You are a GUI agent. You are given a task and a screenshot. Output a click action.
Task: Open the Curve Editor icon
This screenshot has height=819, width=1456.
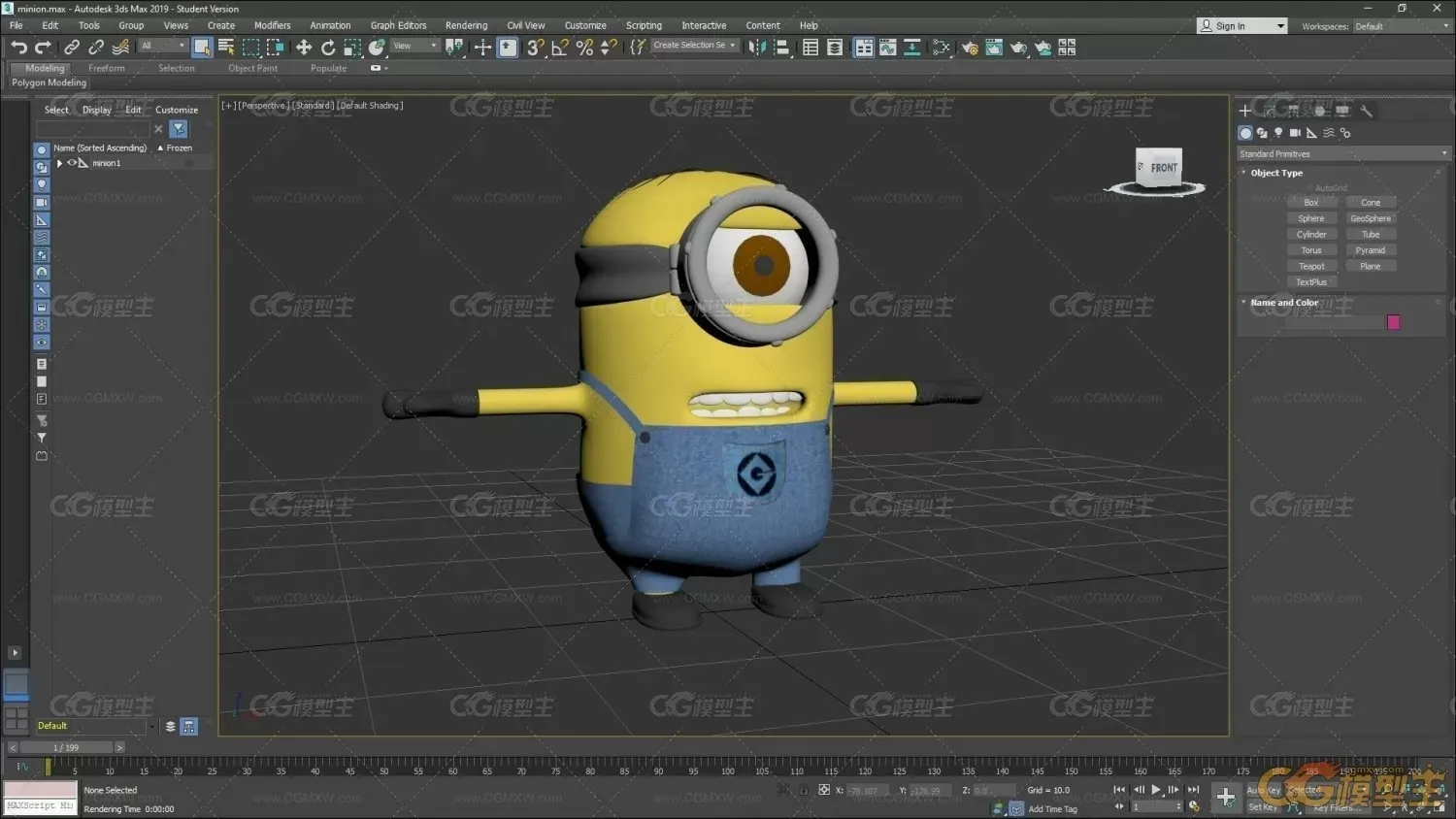(x=888, y=48)
